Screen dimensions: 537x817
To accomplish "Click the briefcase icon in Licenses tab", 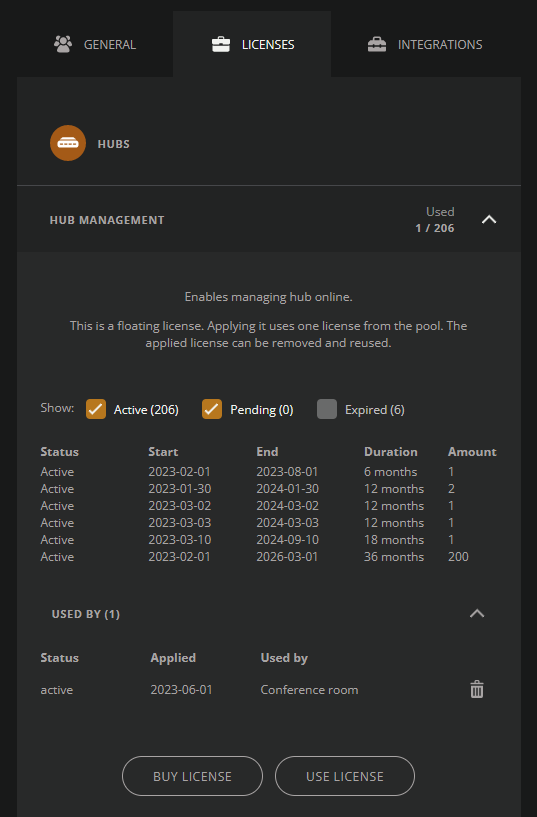I will [x=221, y=44].
